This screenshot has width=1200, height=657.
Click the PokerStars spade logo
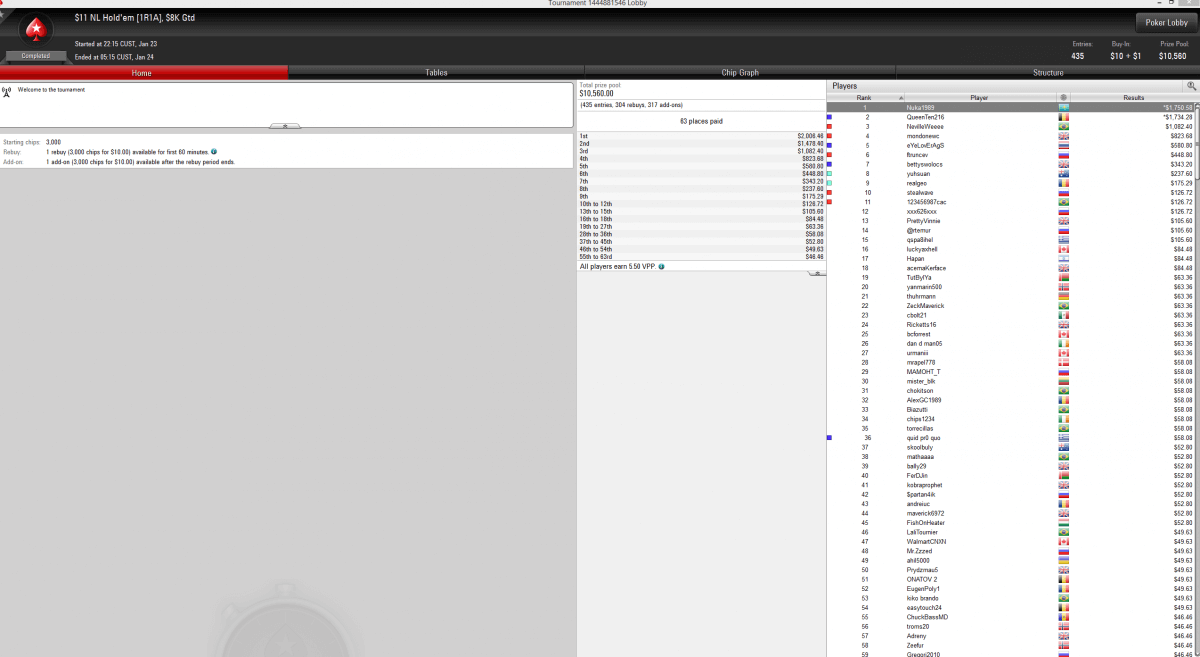click(37, 29)
